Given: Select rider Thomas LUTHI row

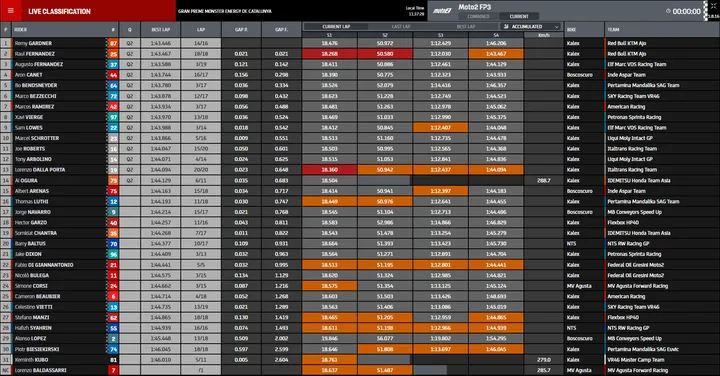Looking at the screenshot, I should tap(360, 202).
